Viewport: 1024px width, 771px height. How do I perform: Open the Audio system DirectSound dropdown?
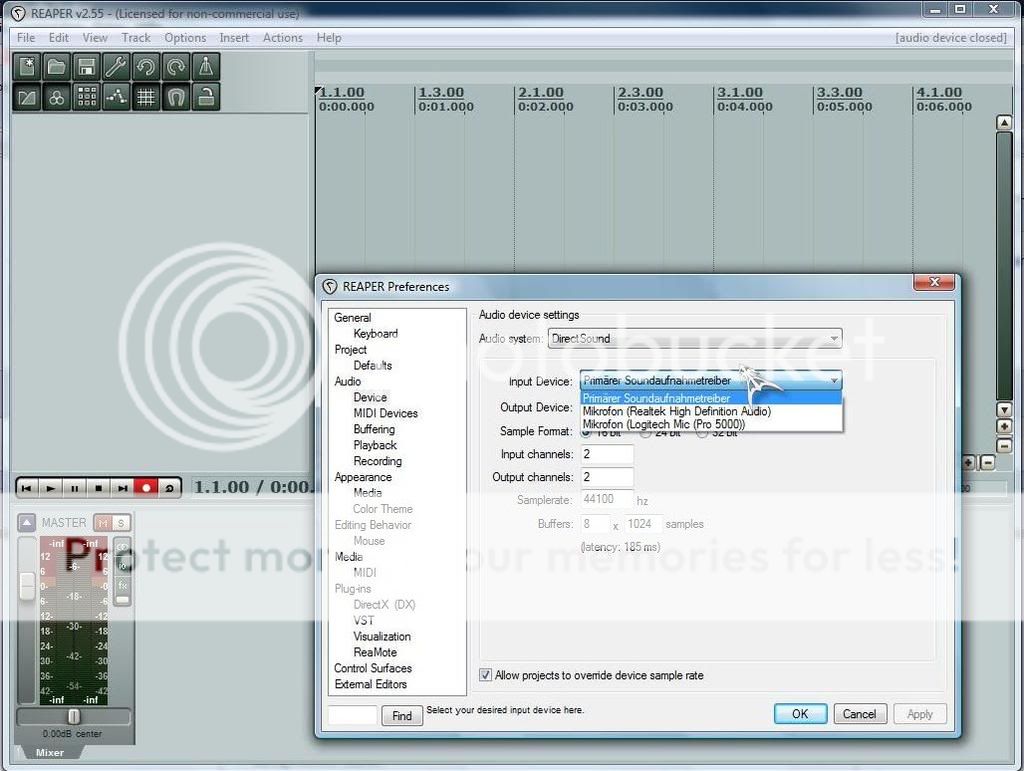(x=695, y=339)
